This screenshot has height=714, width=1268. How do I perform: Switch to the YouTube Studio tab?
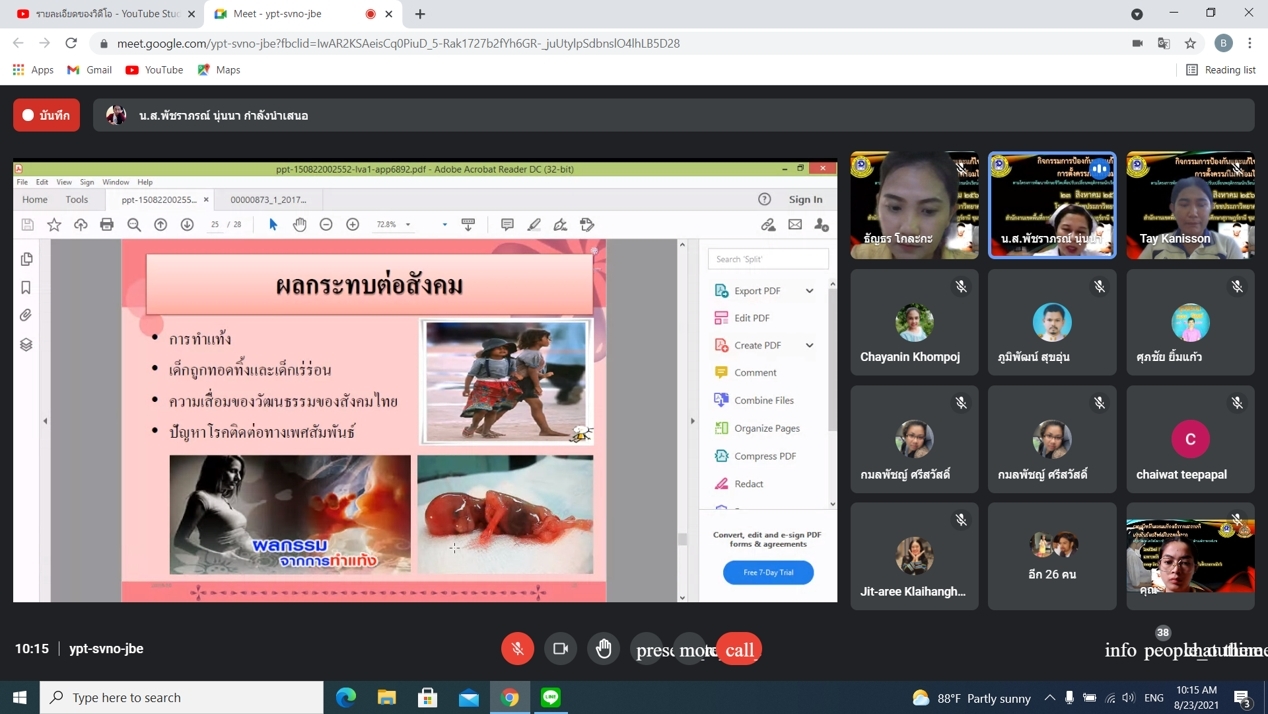[x=100, y=14]
